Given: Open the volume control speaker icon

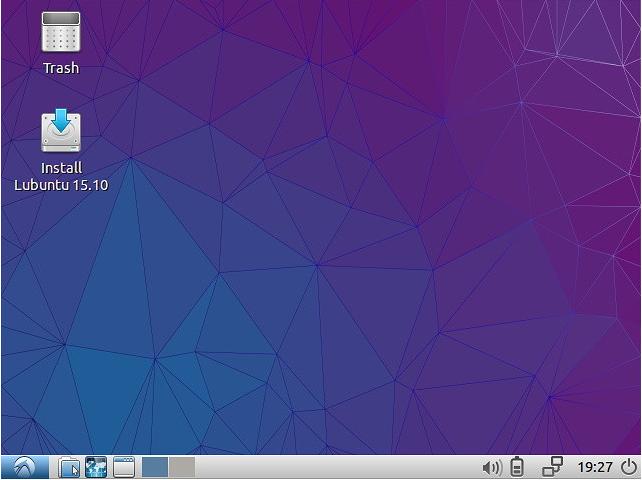Looking at the screenshot, I should tap(491, 467).
